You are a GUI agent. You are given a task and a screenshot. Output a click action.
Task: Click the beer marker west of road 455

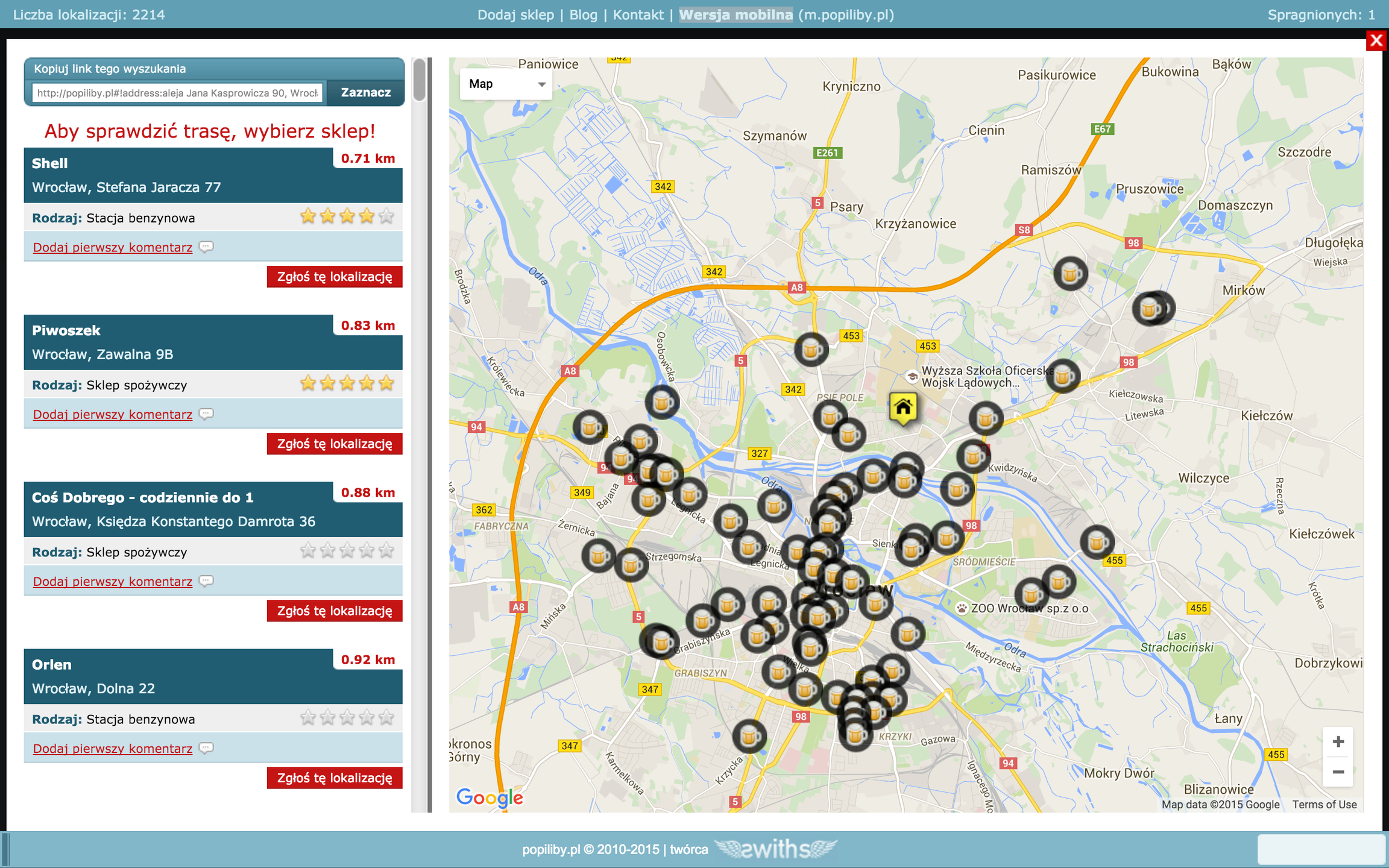click(x=1097, y=542)
